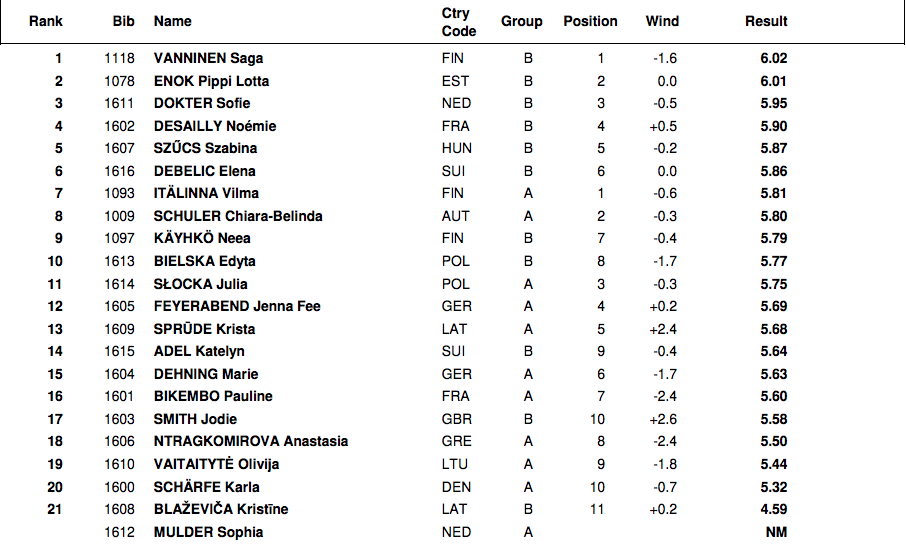Select the 4.59 result for BLAŽEVIČA Kristīne
906x552 pixels.
pos(772,509)
